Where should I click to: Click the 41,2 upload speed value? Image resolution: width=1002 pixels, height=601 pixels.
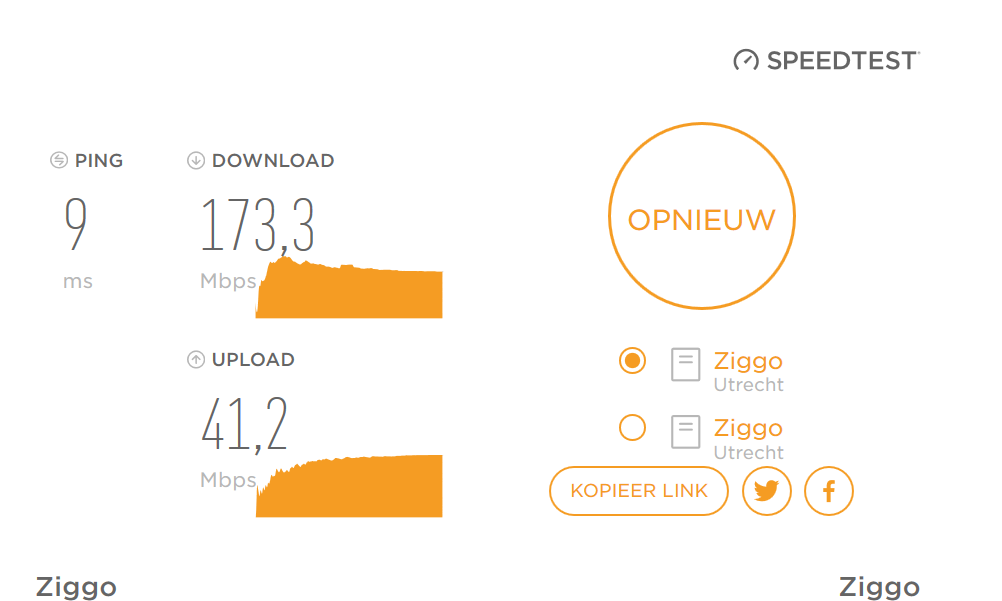click(x=245, y=424)
